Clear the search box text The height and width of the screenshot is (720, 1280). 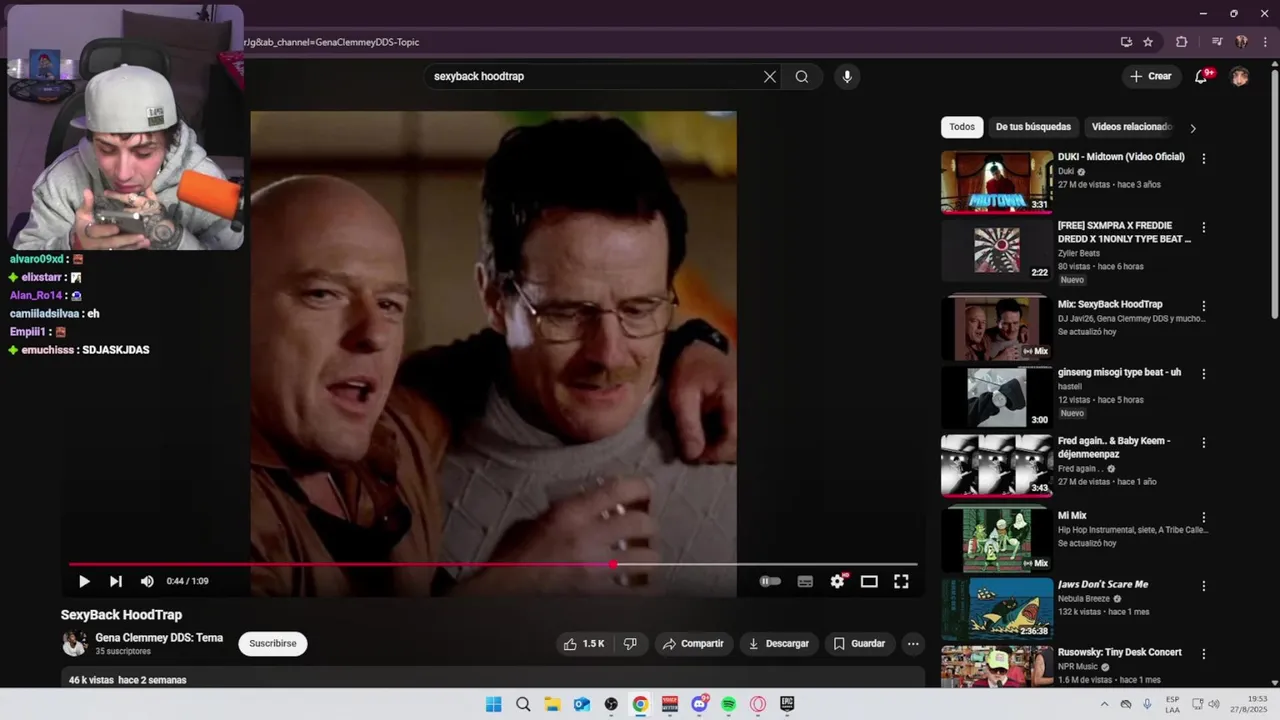pos(770,77)
